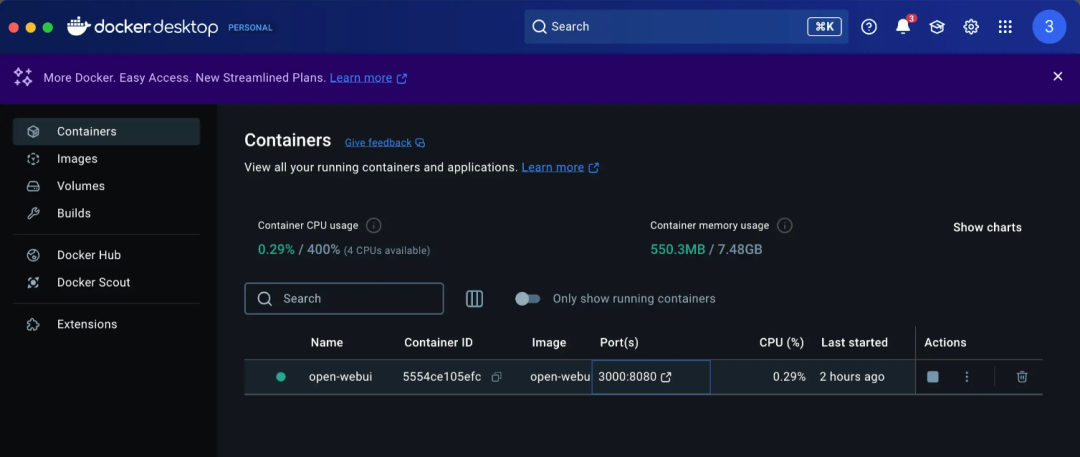Click the Port(s) column header
The height and width of the screenshot is (457, 1080).
point(619,343)
